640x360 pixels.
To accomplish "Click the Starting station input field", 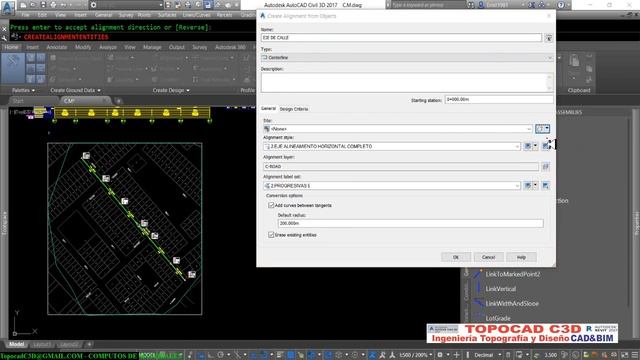I will 499,100.
